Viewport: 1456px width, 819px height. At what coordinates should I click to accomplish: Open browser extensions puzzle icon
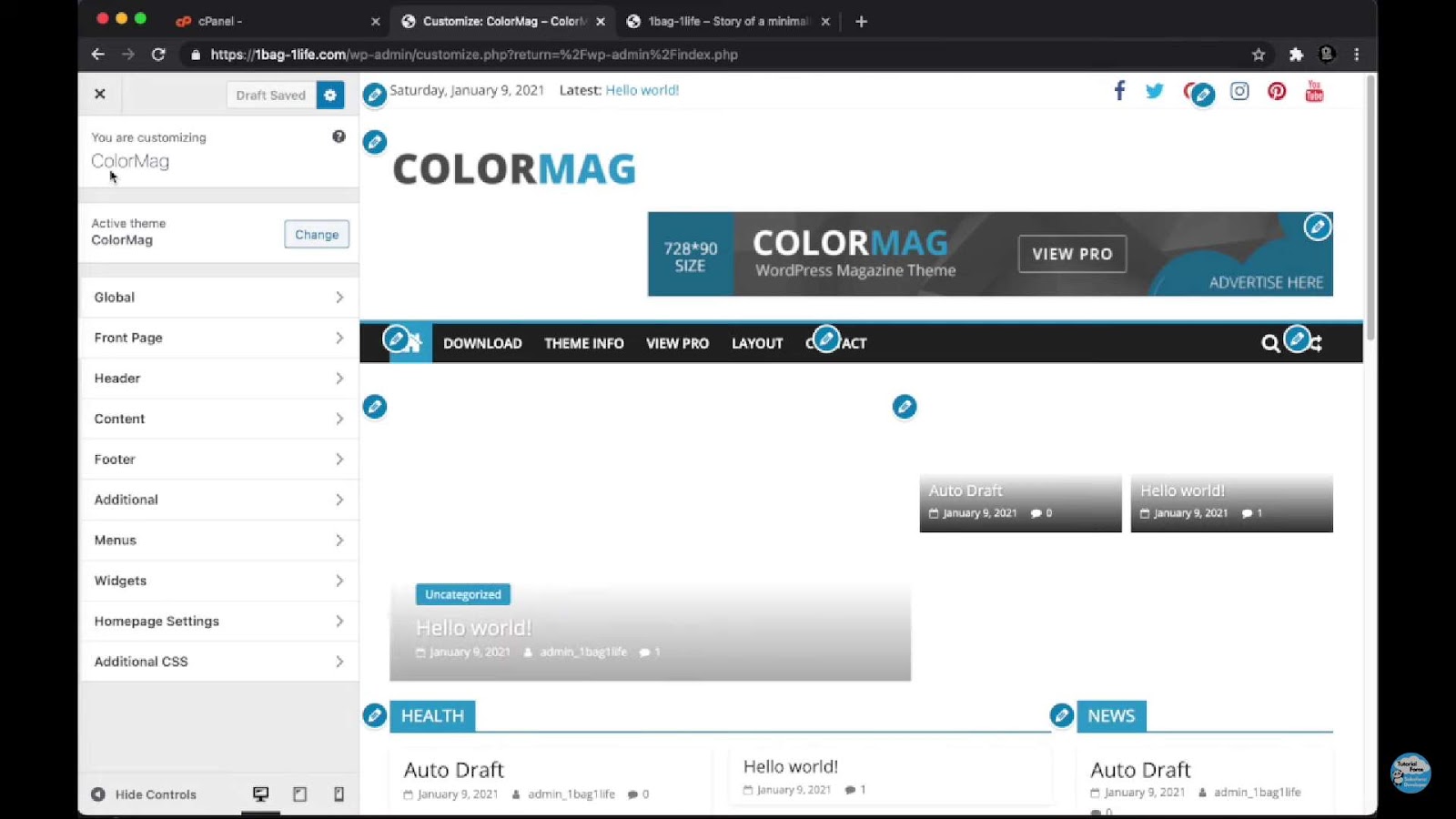coord(1296,55)
